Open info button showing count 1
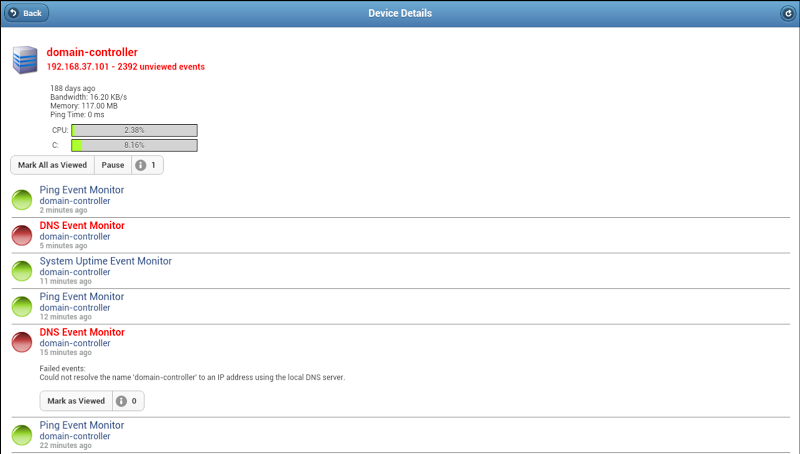Image resolution: width=800 pixels, height=454 pixels. click(x=147, y=165)
